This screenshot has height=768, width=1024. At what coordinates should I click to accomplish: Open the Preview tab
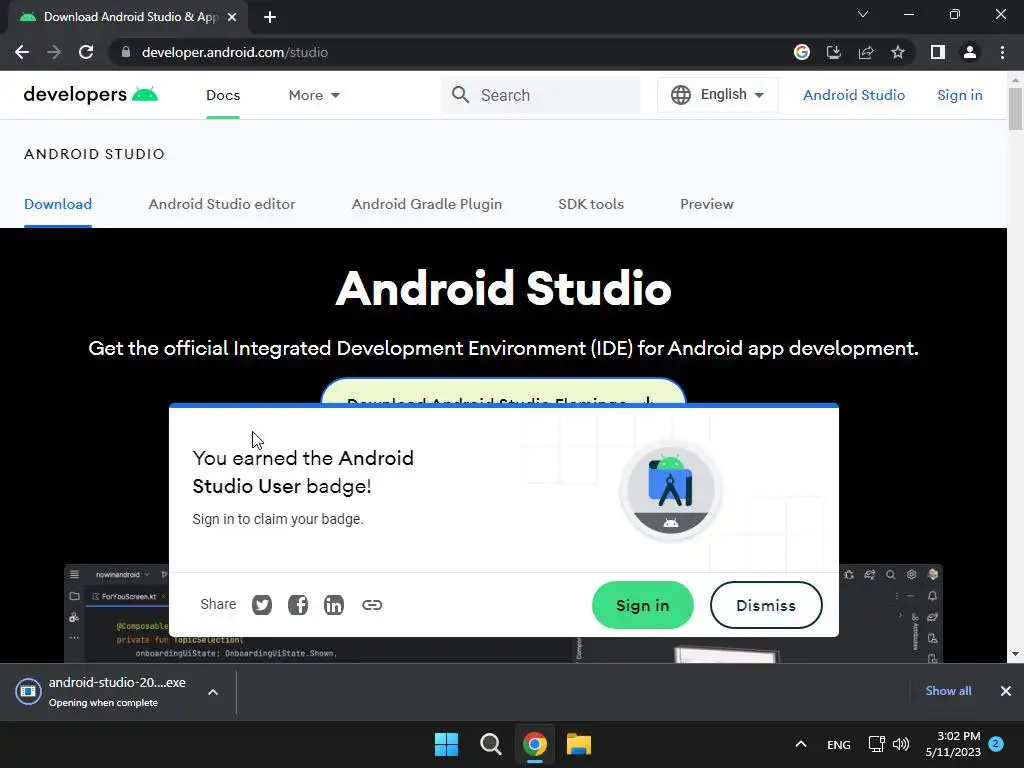707,204
